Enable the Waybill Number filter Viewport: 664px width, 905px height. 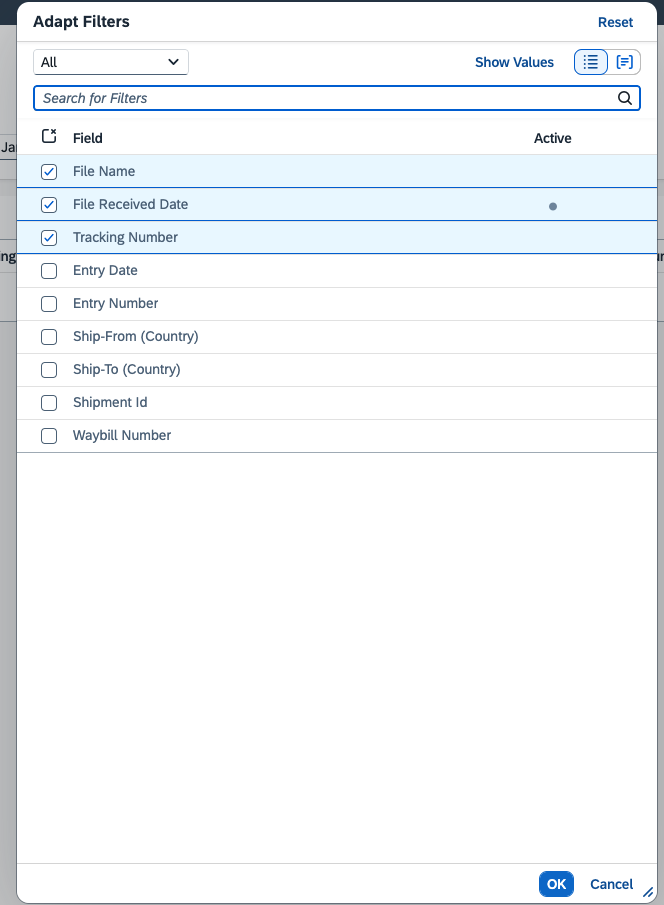48,435
